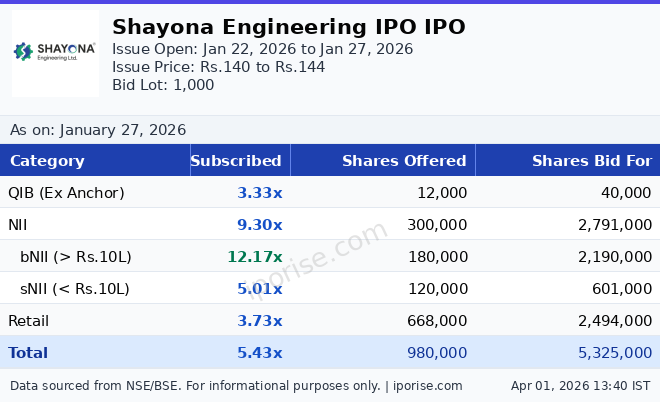This screenshot has height=402, width=660.
Task: Click the Shayona Engineering logo
Action: [x=55, y=52]
